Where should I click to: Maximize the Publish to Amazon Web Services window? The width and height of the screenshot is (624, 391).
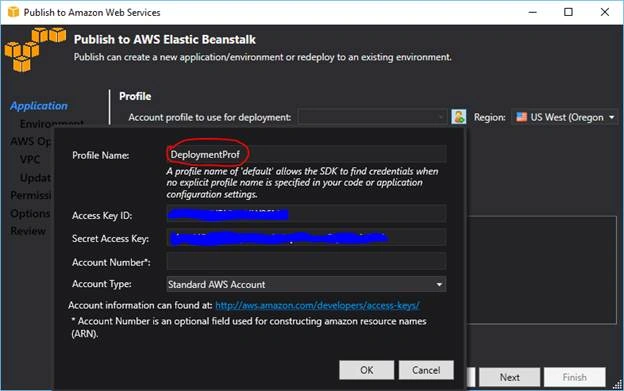(x=568, y=12)
